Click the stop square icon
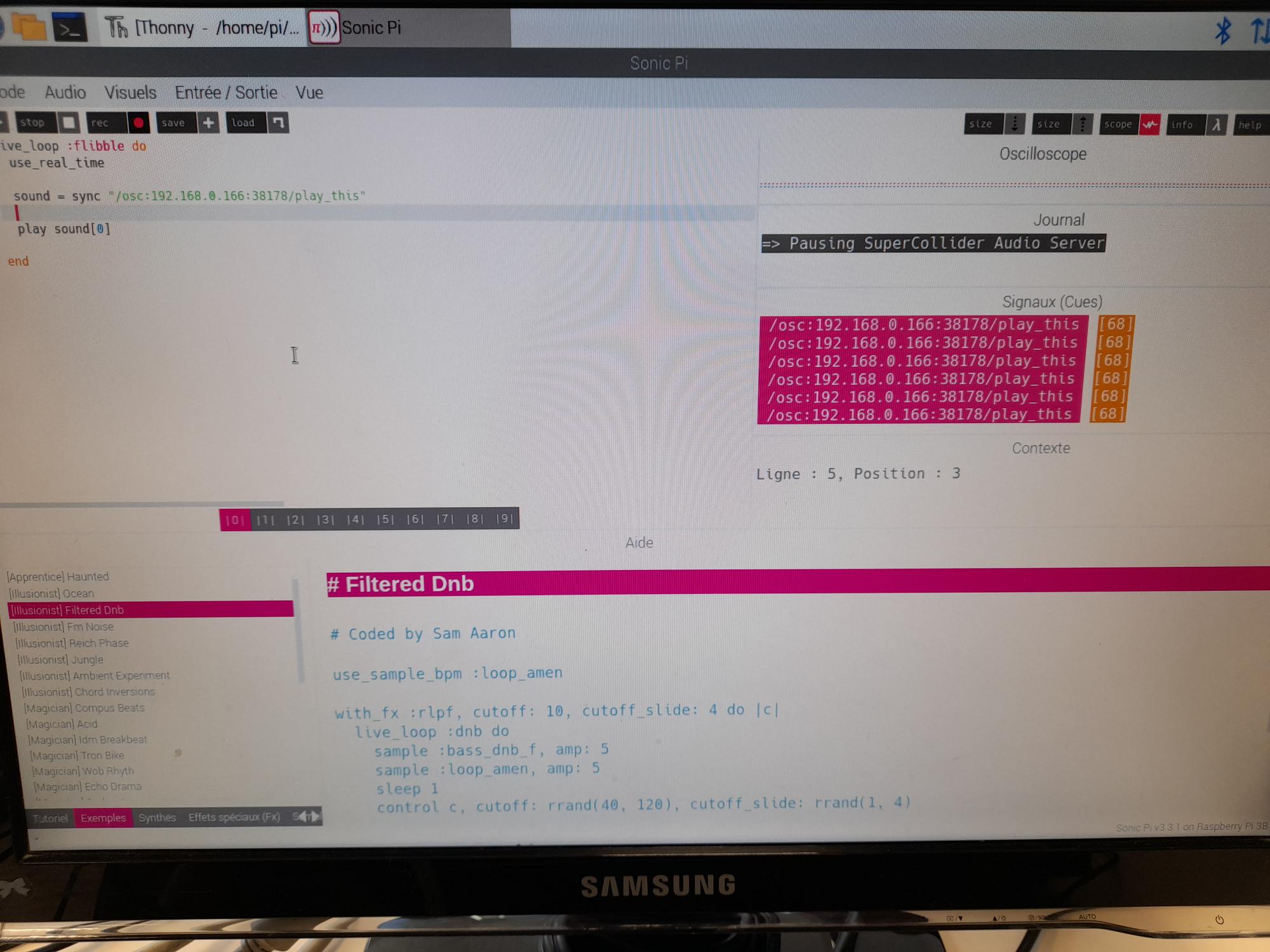This screenshot has width=1270, height=952. point(69,122)
